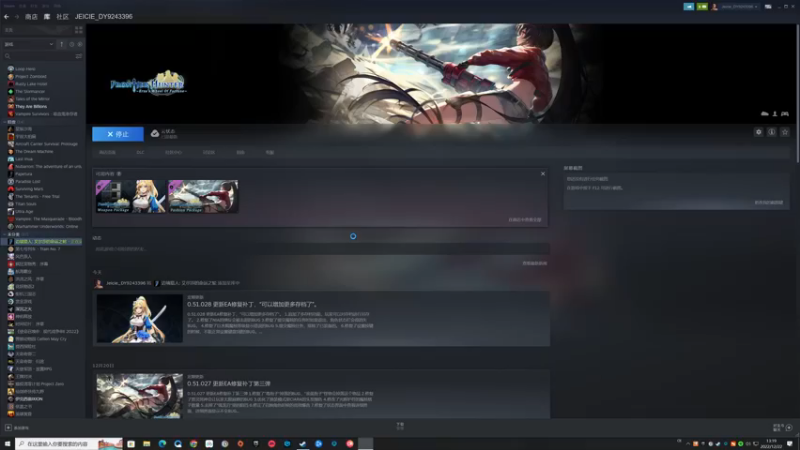
Task: Click the controller support icon on banner
Action: pos(785,114)
